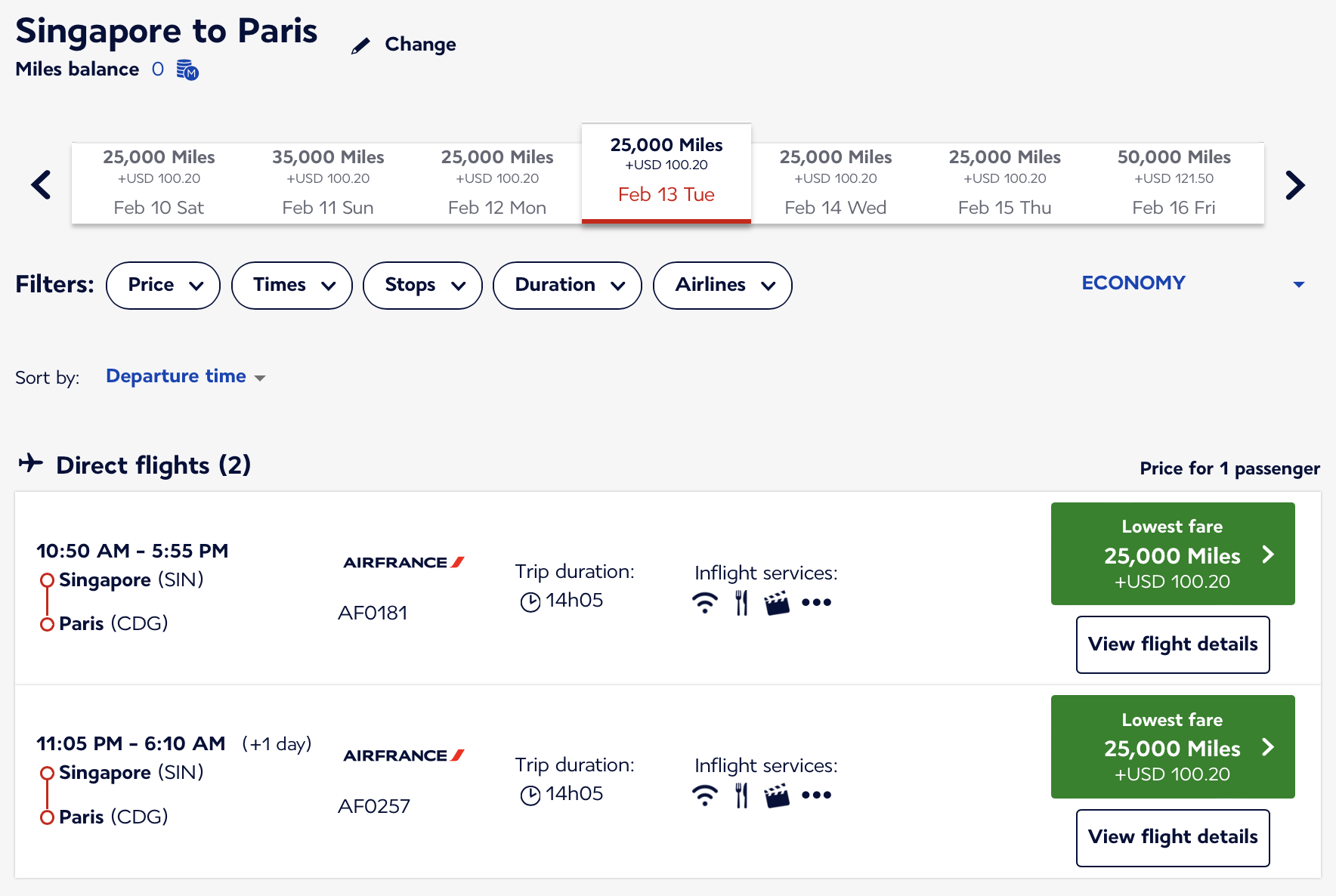The image size is (1336, 896).
Task: Select lowest fare for 11:05 PM flight
Action: (1172, 746)
